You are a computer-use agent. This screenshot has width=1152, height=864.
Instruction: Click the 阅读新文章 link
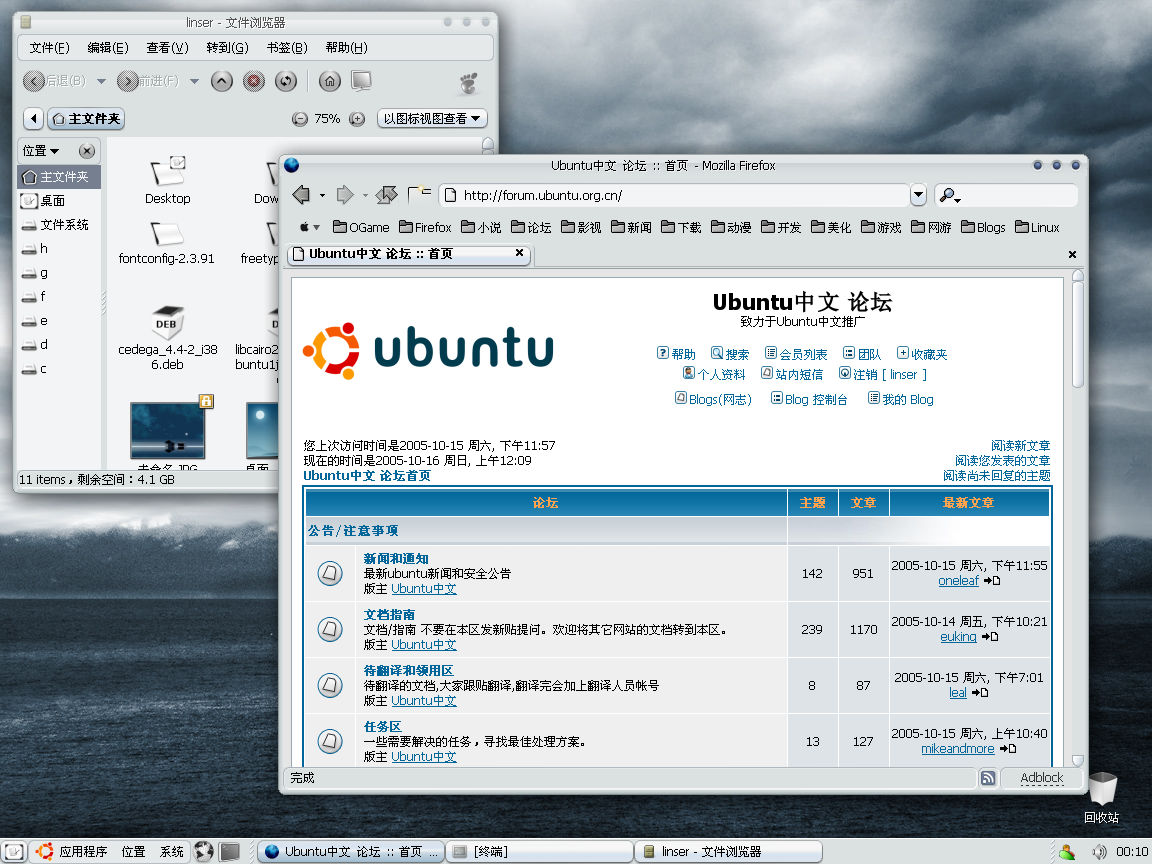[x=1020, y=446]
